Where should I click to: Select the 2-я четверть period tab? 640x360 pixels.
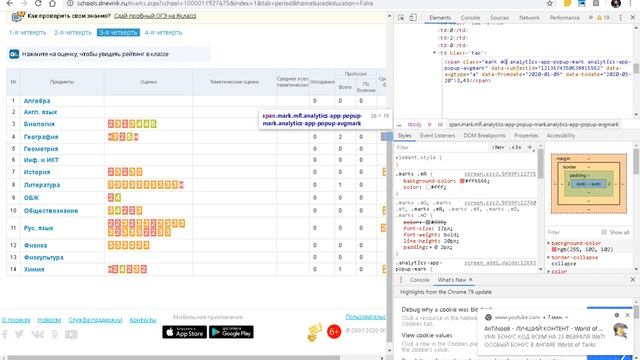tap(73, 33)
